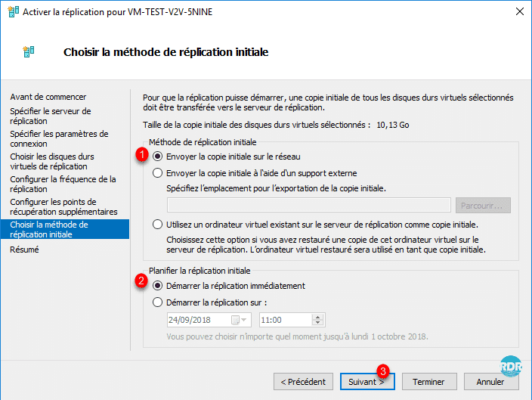Click the 'Planifier la réplication initiale' group label
Image resolution: width=532 pixels, height=400 pixels.
click(200, 271)
